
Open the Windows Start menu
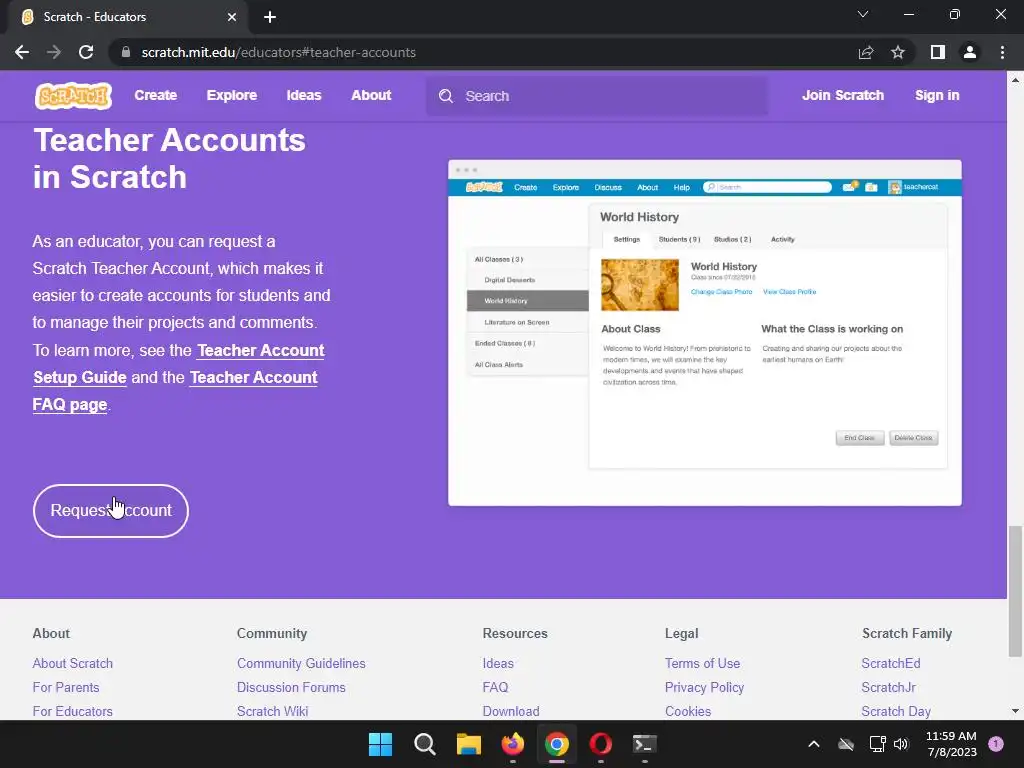(380, 744)
